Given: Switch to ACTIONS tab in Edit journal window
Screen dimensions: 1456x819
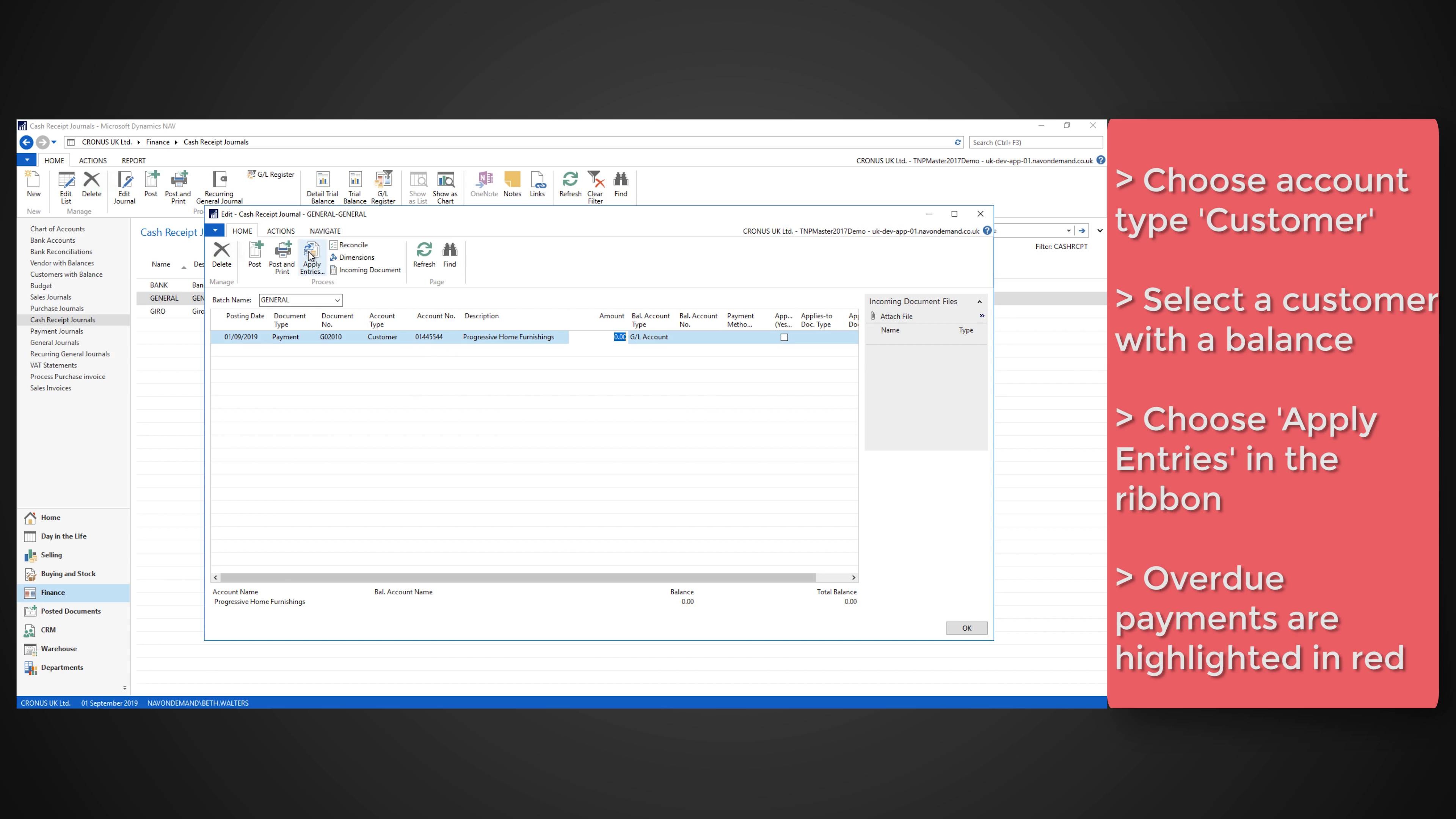Looking at the screenshot, I should pyautogui.click(x=281, y=231).
